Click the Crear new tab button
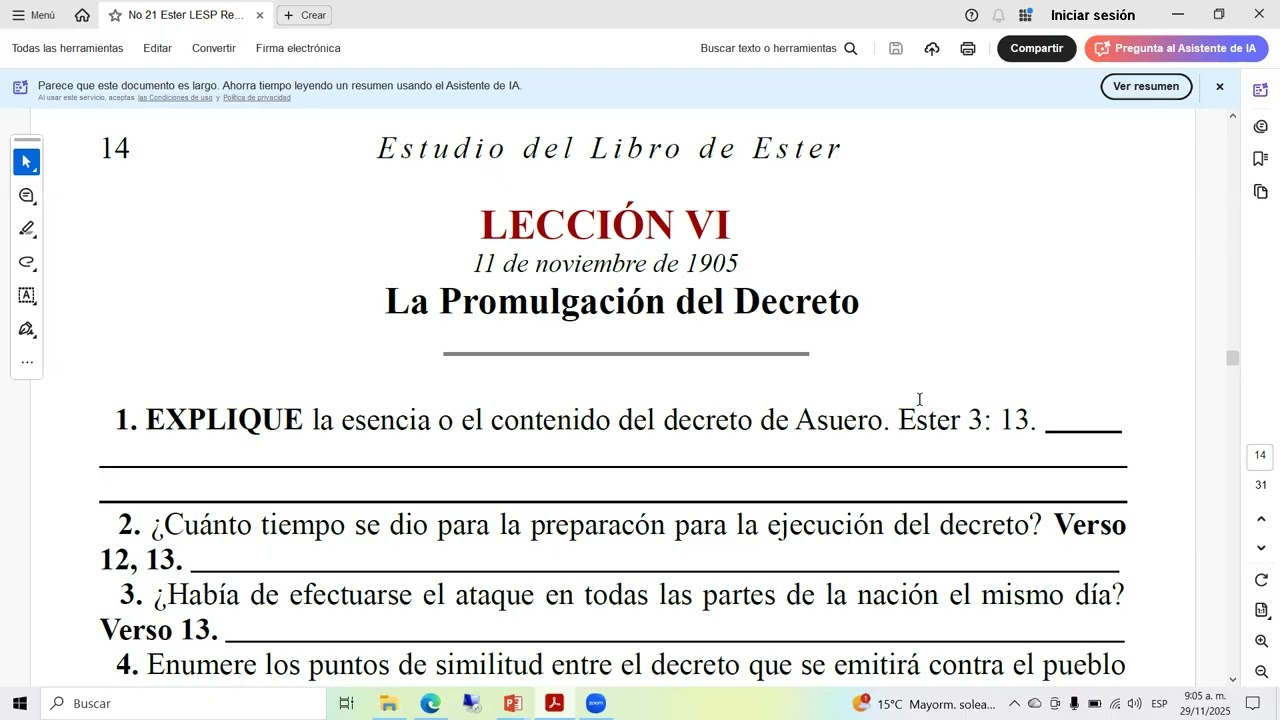Viewport: 1280px width, 720px height. point(305,15)
